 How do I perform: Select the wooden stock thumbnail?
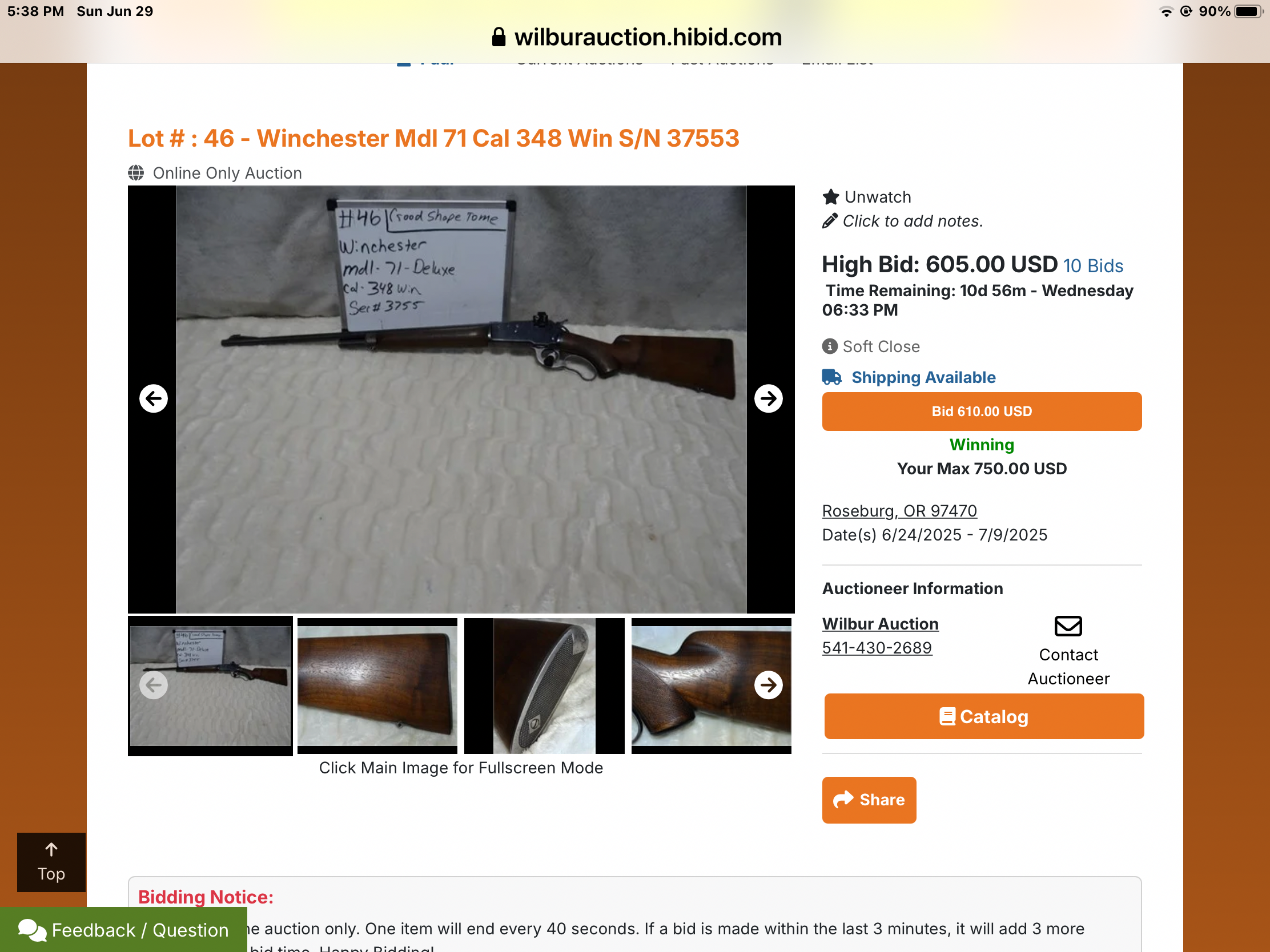tap(377, 685)
